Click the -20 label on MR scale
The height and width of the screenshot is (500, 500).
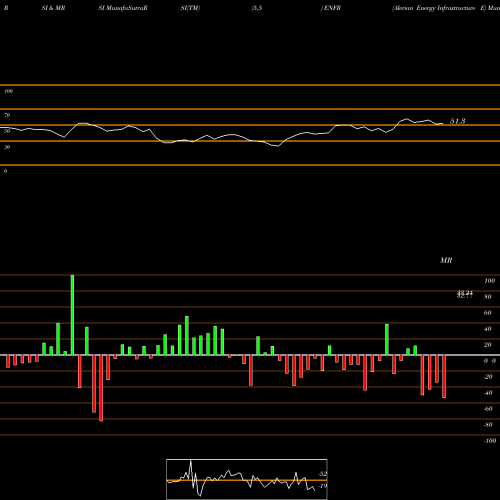(x=488, y=377)
